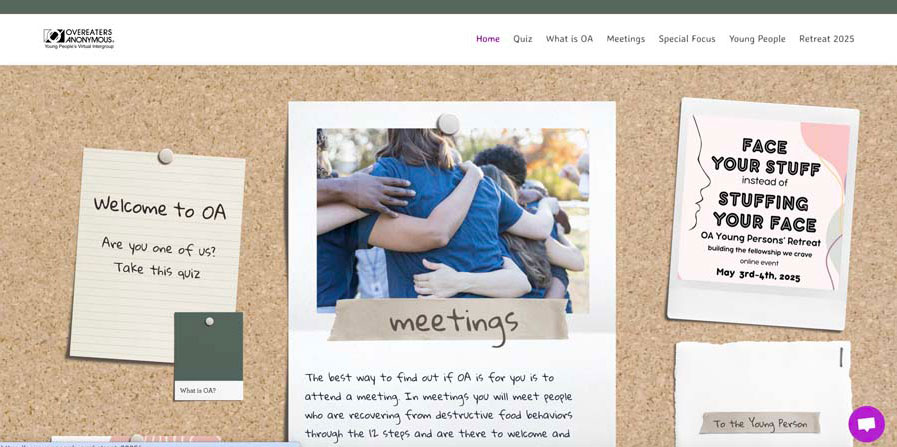Click the group hug meetings photo

(x=453, y=220)
